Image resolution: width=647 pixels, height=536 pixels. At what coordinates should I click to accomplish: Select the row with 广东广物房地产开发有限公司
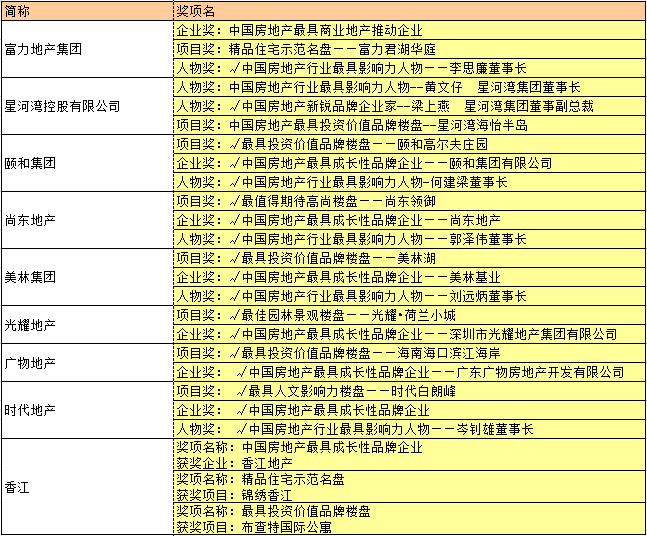pos(409,372)
